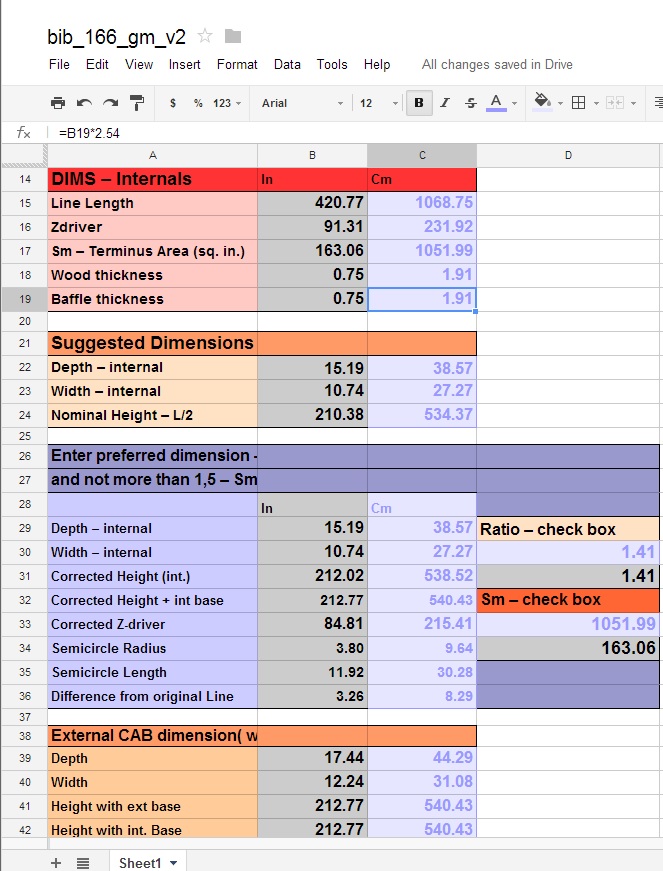Select the Paint format roller

[x=137, y=103]
